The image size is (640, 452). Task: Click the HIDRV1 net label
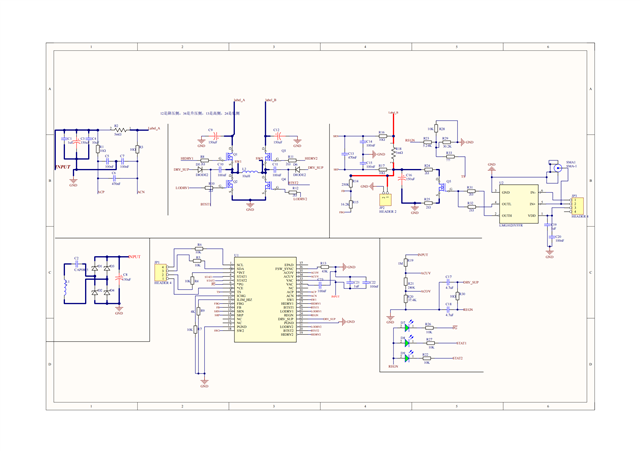[187, 158]
